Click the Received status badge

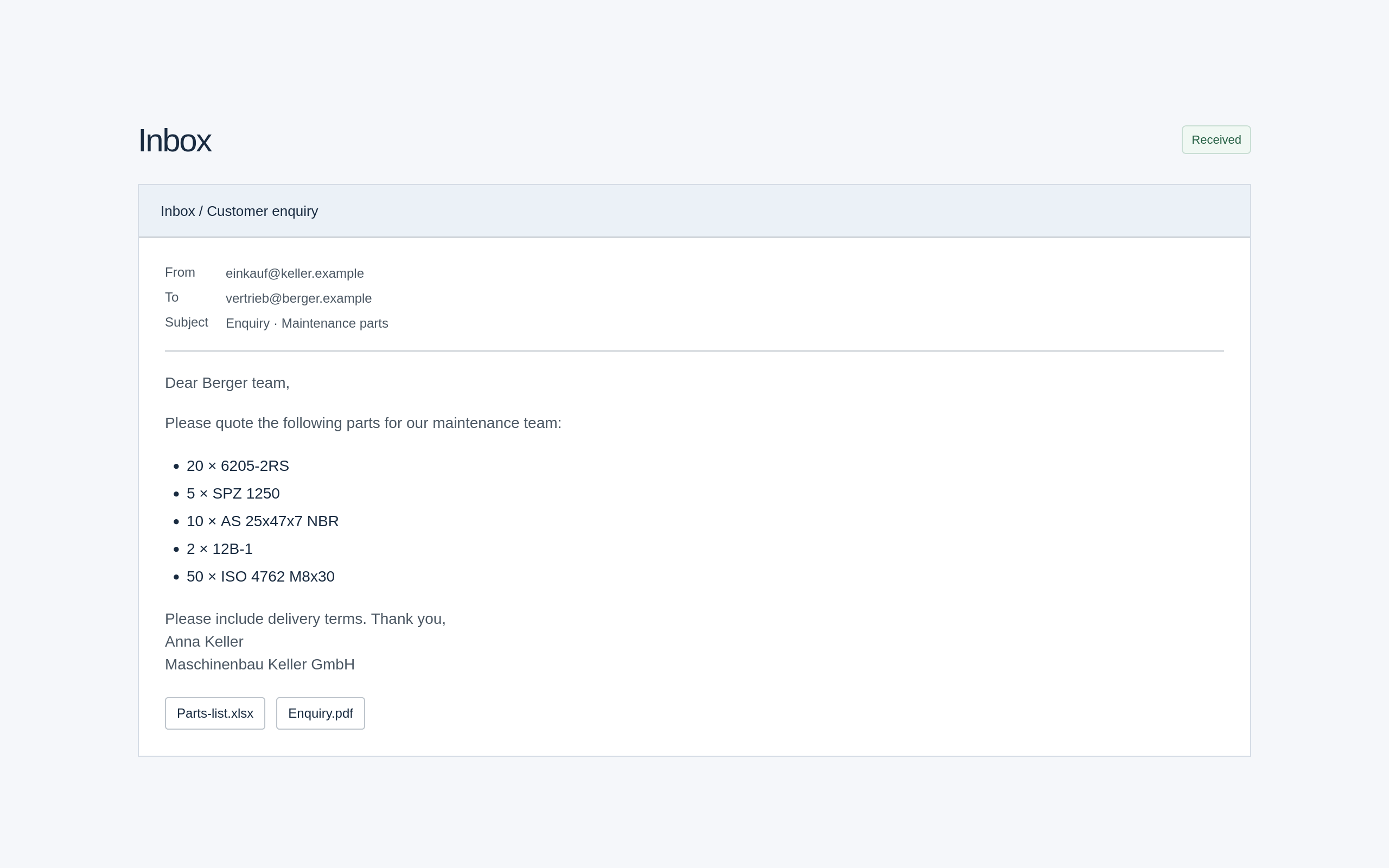click(x=1216, y=139)
